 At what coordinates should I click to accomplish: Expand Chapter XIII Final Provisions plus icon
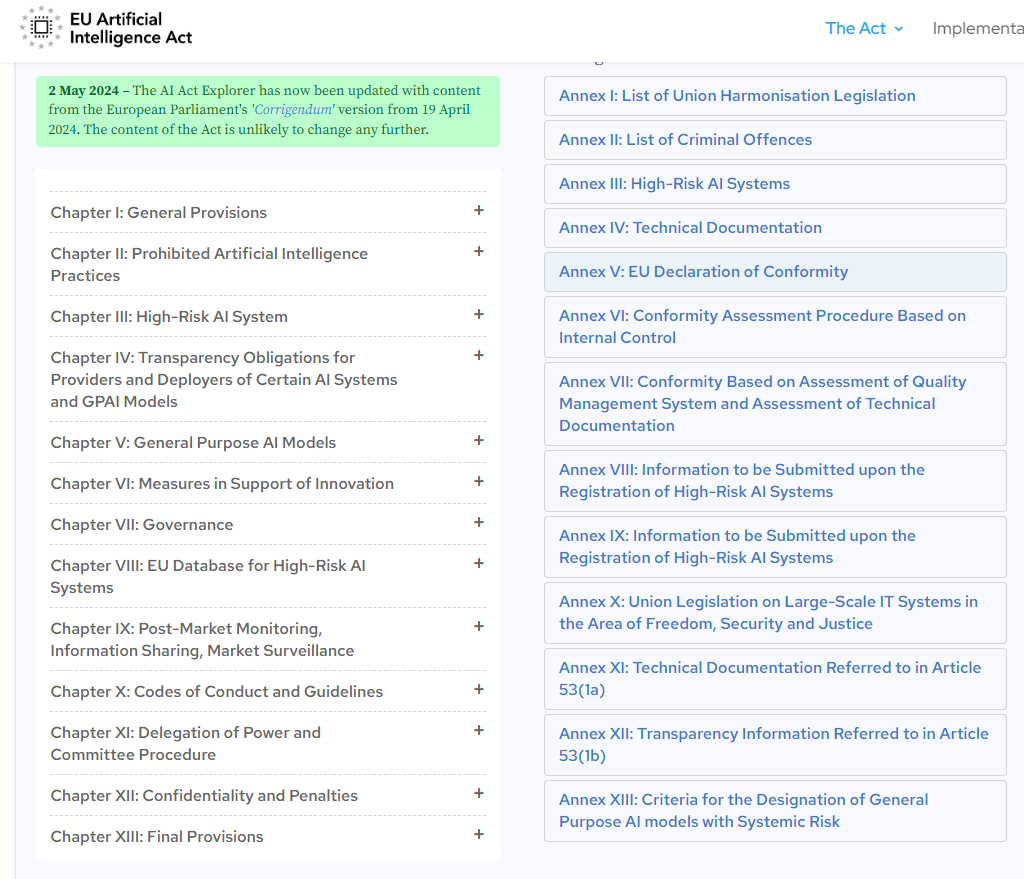pos(479,834)
